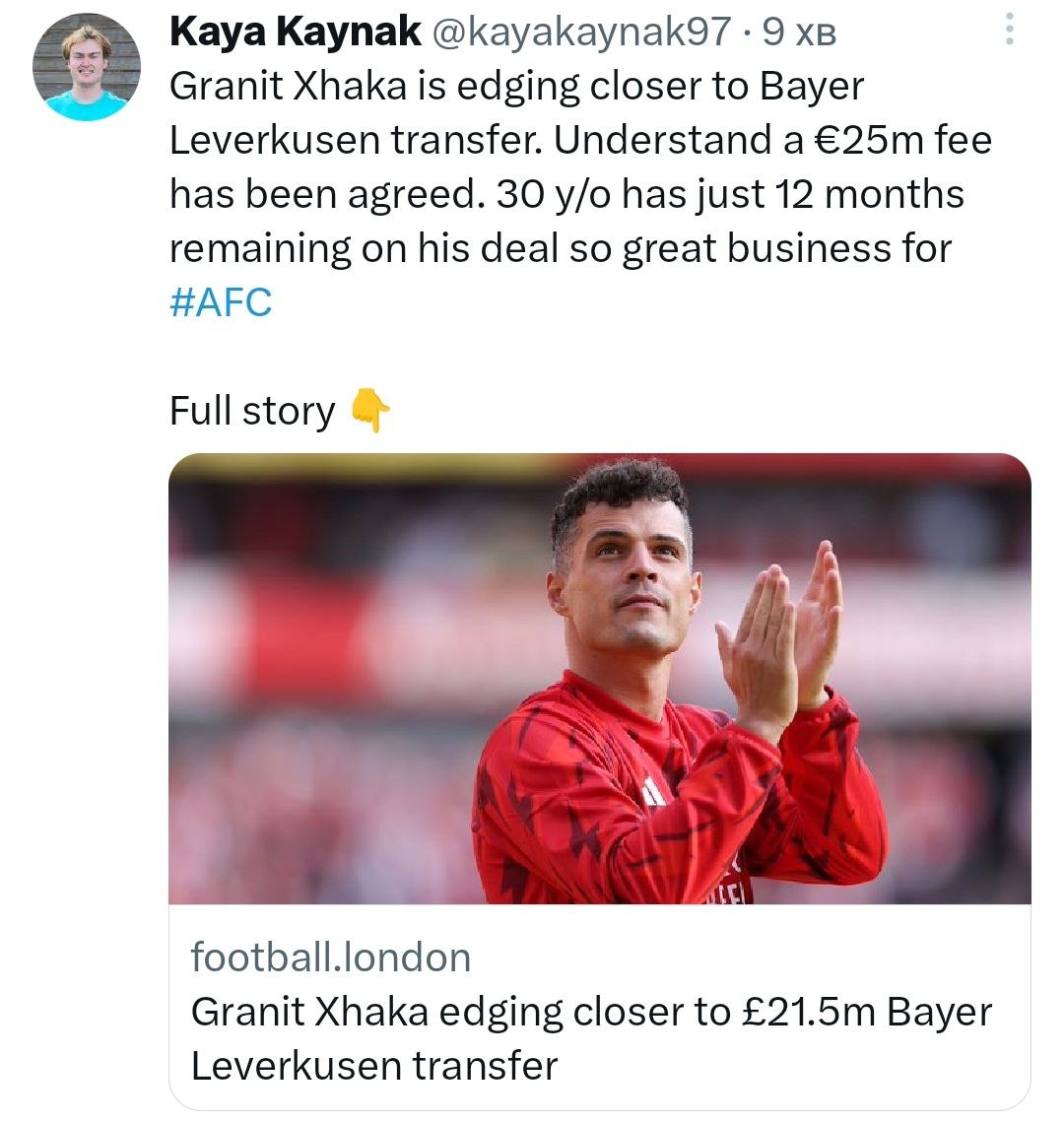Click the white Adidas logo on the red shirt
The height and width of the screenshot is (1122, 1064).
coord(653,792)
